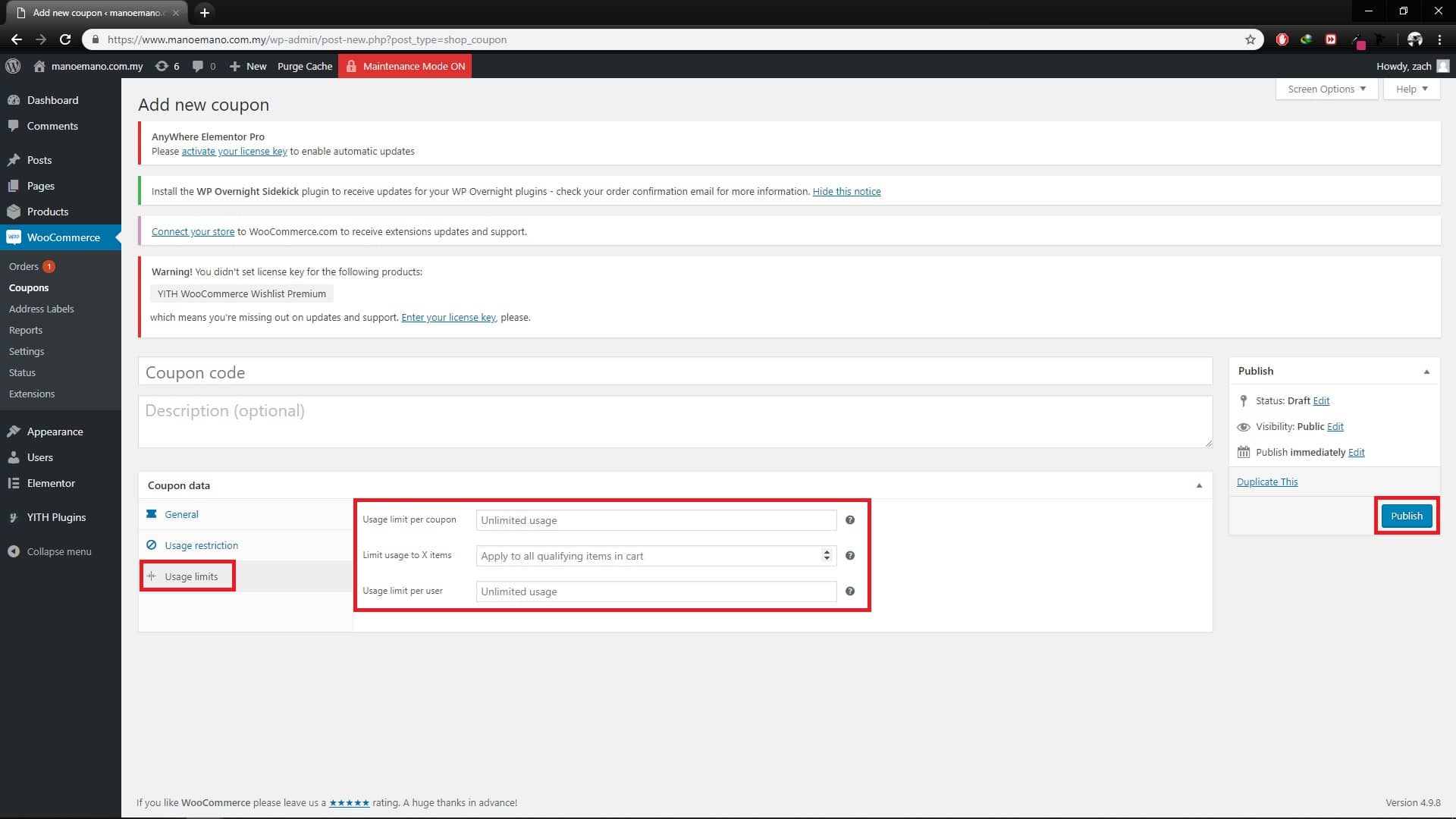Click the Description (optional) textarea

[675, 422]
